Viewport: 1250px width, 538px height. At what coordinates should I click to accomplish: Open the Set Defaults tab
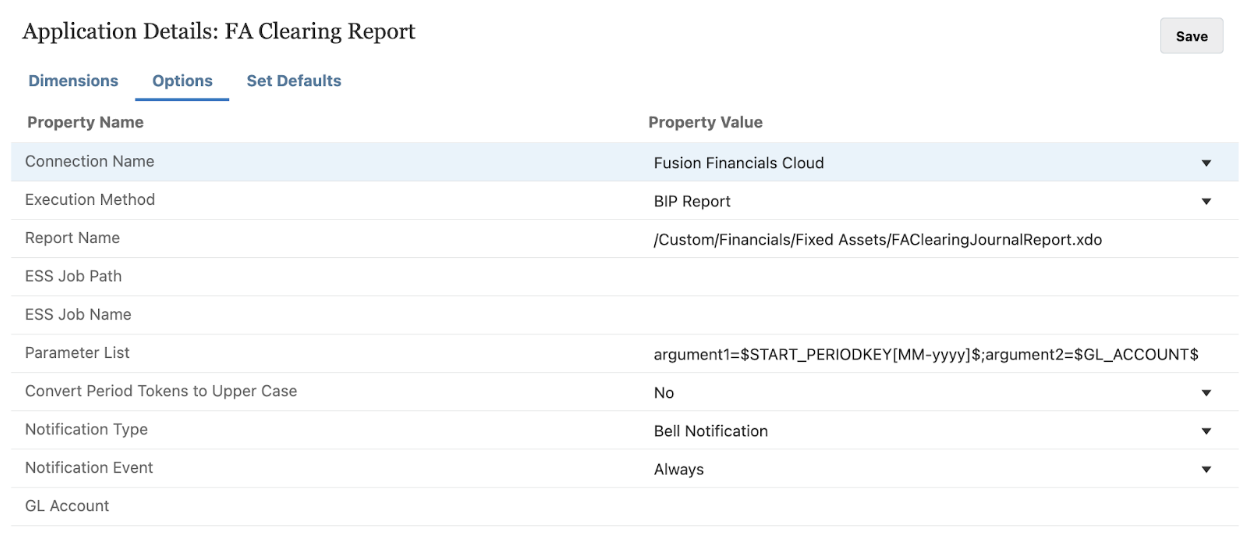coord(293,81)
